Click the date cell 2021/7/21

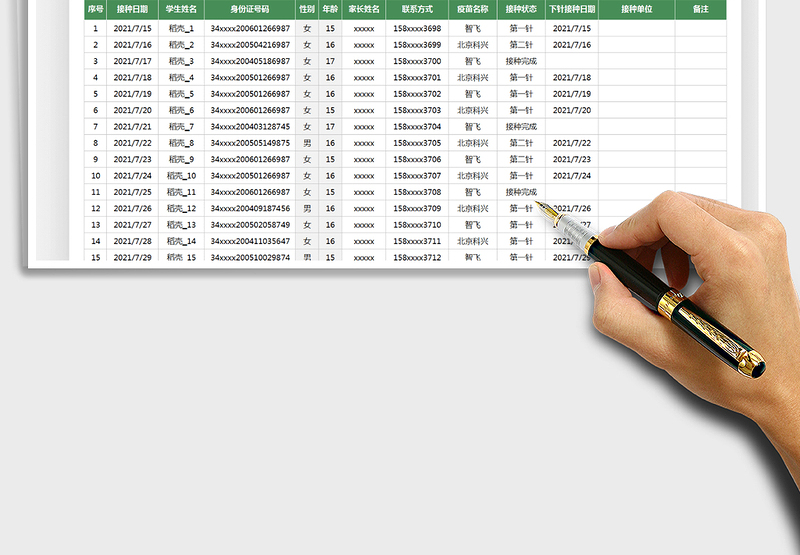(133, 127)
